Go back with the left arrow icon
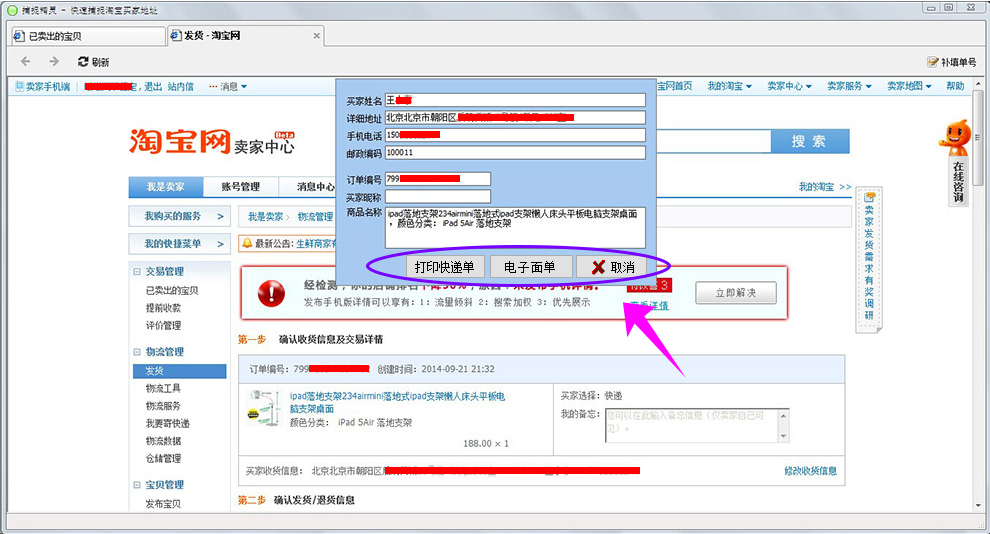 [x=25, y=61]
